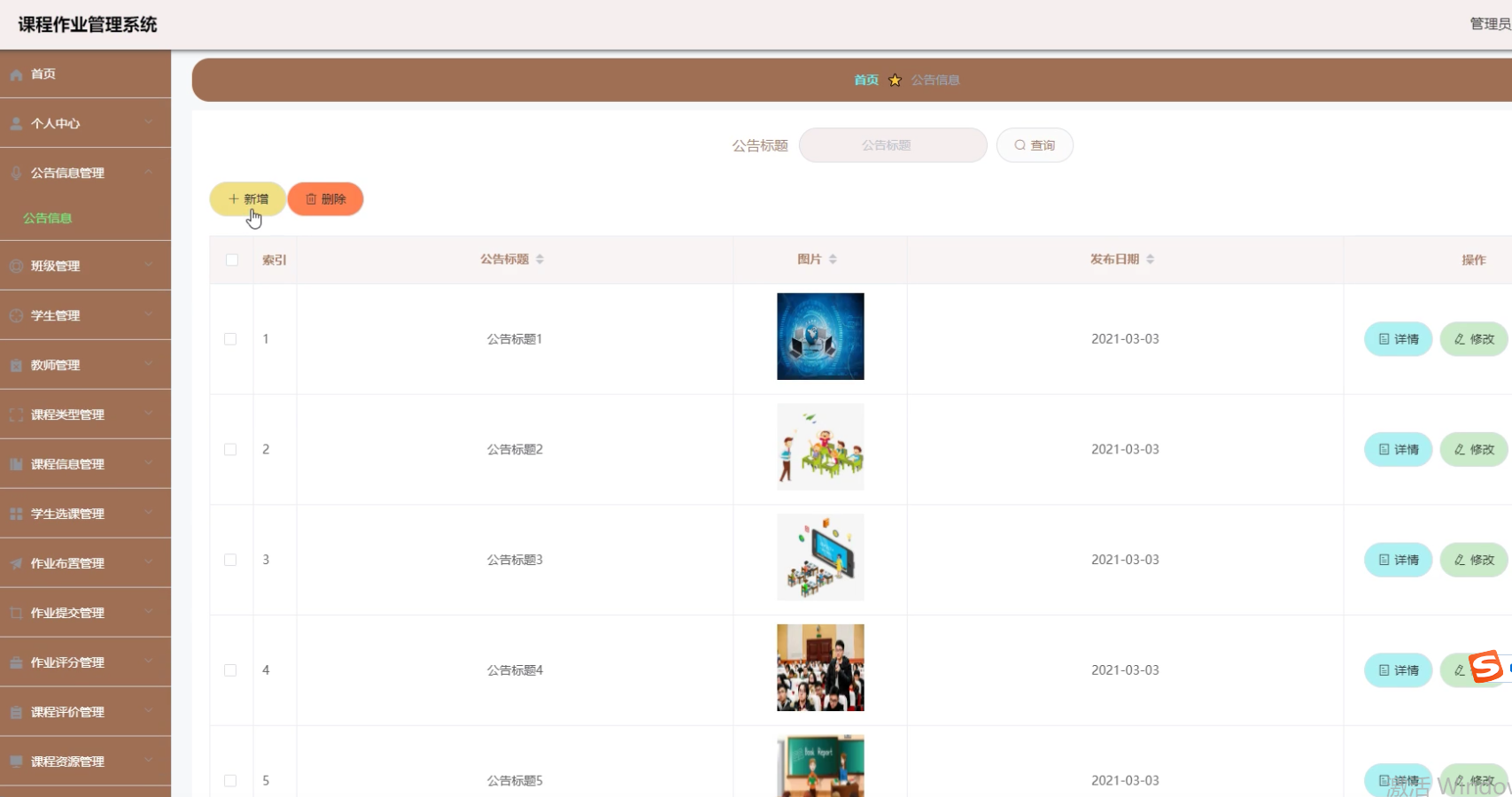Sort by 发布日期 column arrows

[x=1150, y=259]
